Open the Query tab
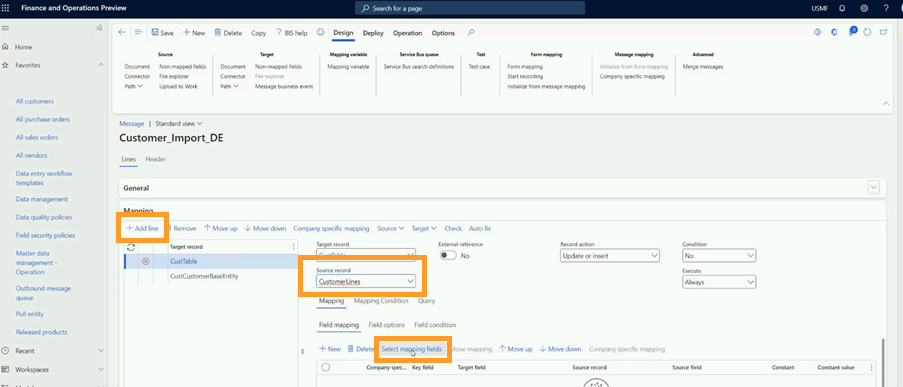Viewport: 903px width, 387px height. 427,301
